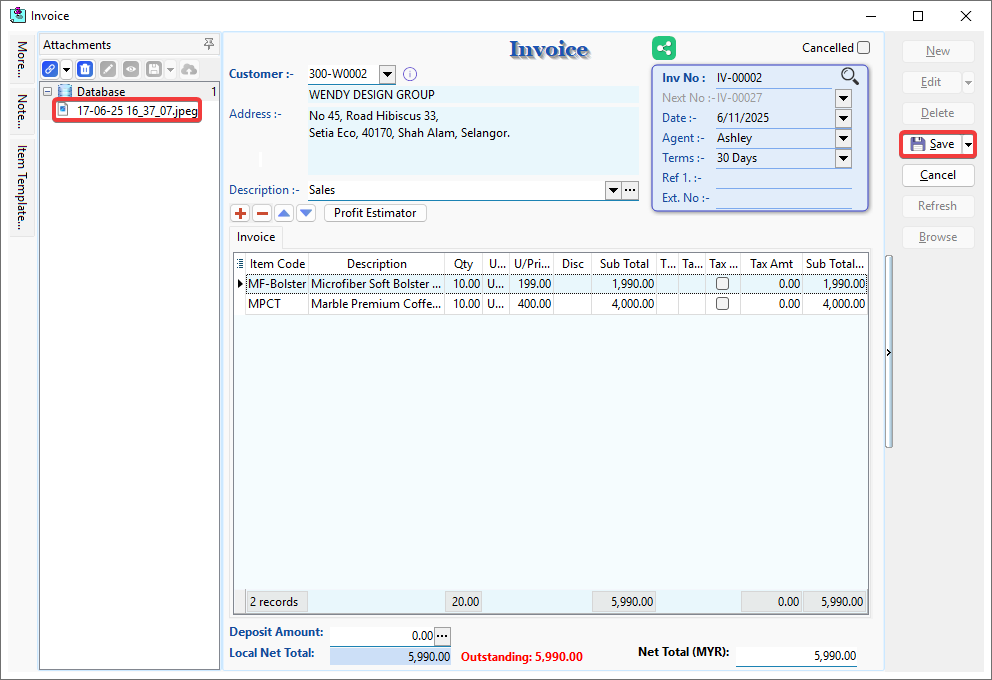Click the red plus add row icon

coord(240,213)
